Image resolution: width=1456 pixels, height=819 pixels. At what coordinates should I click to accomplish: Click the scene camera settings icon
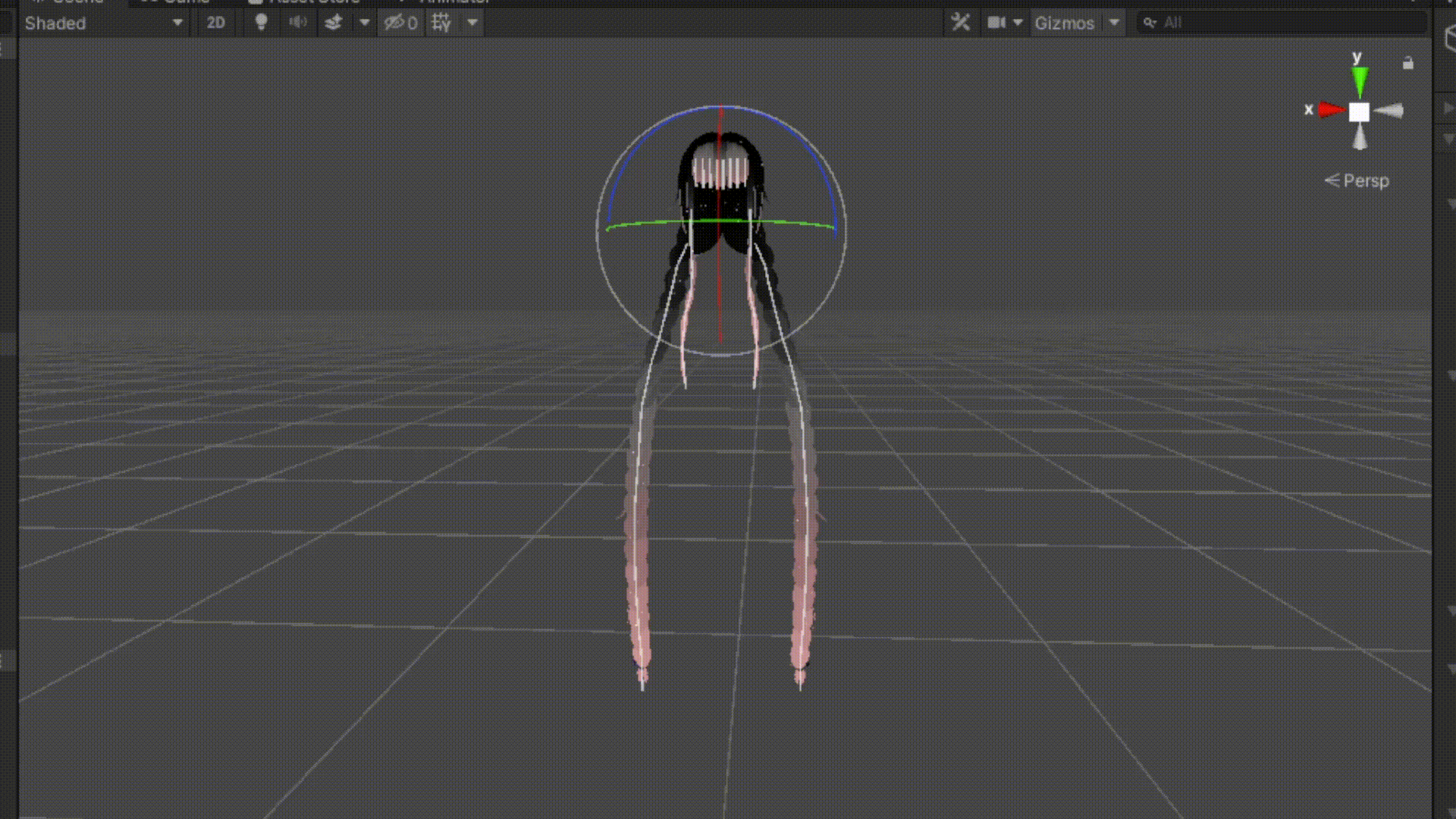pyautogui.click(x=996, y=23)
